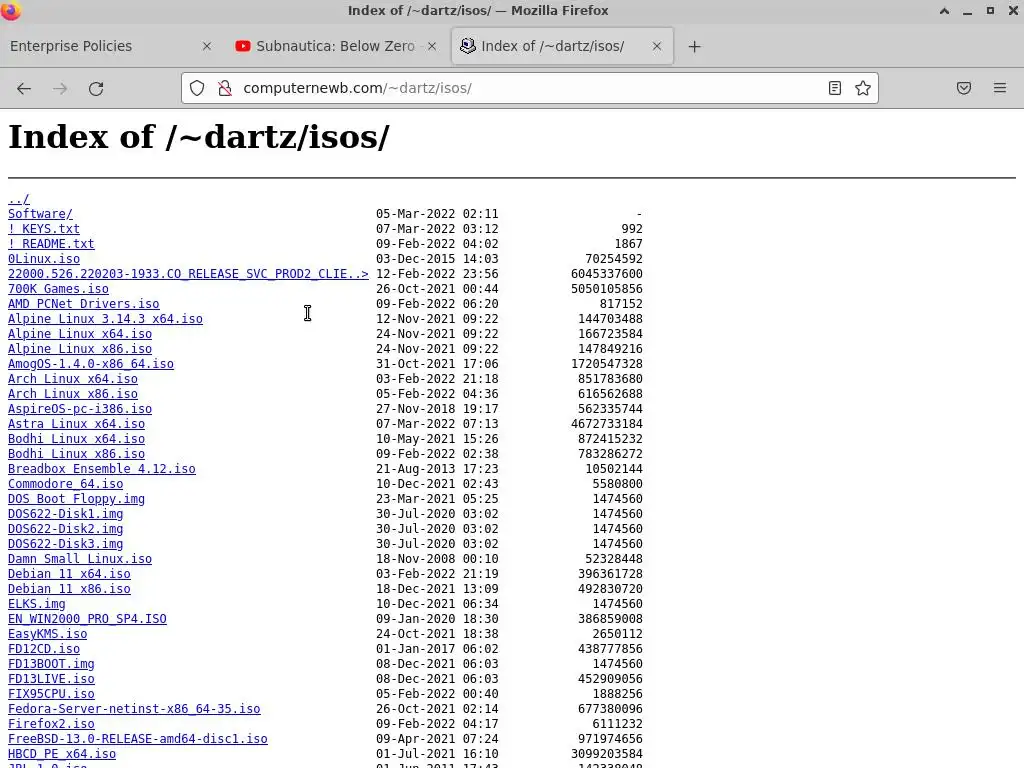The height and width of the screenshot is (768, 1024).
Task: Close the Index of /~dartz/isos/ tab
Action: (657, 46)
